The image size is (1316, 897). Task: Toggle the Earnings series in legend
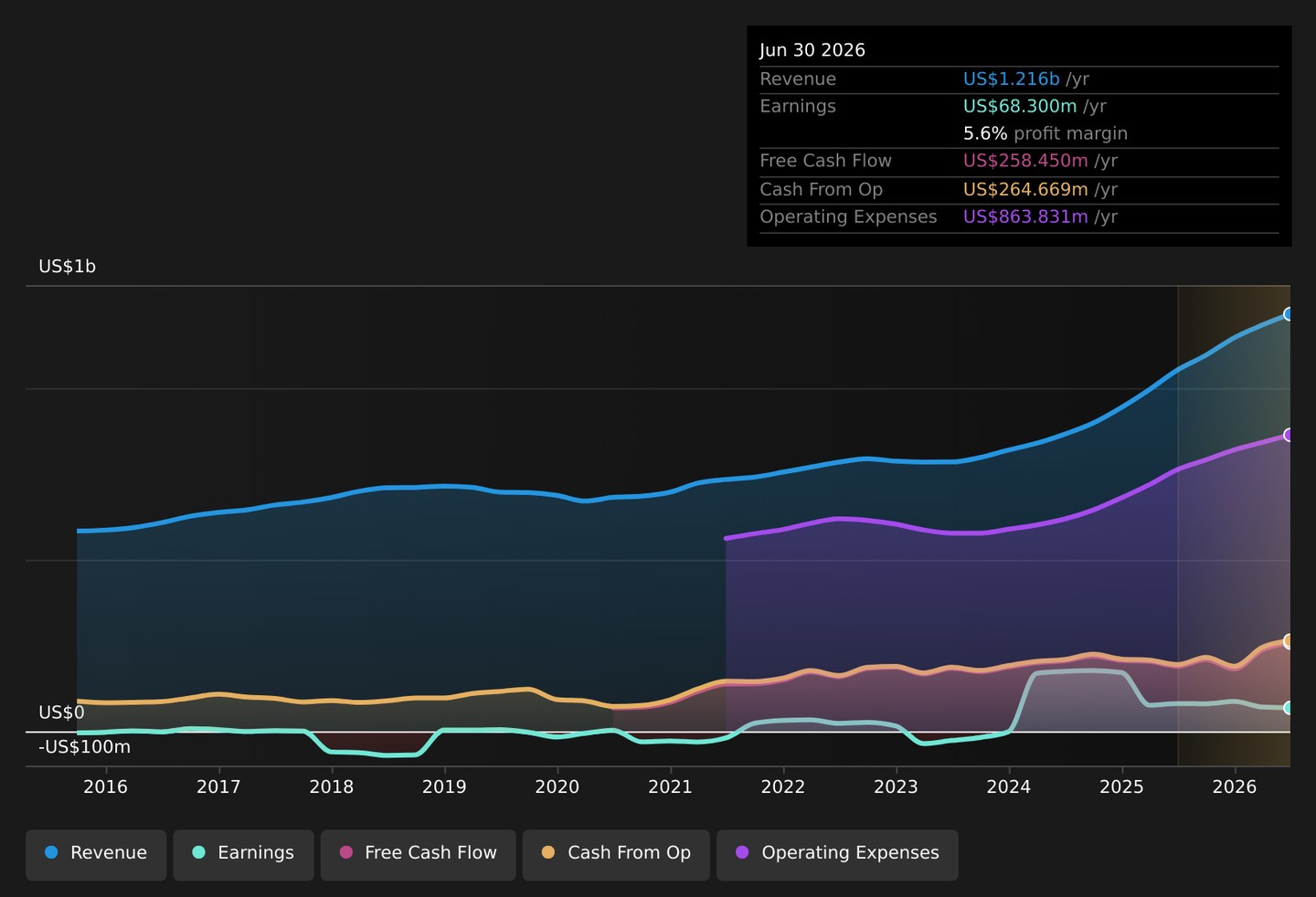[243, 855]
